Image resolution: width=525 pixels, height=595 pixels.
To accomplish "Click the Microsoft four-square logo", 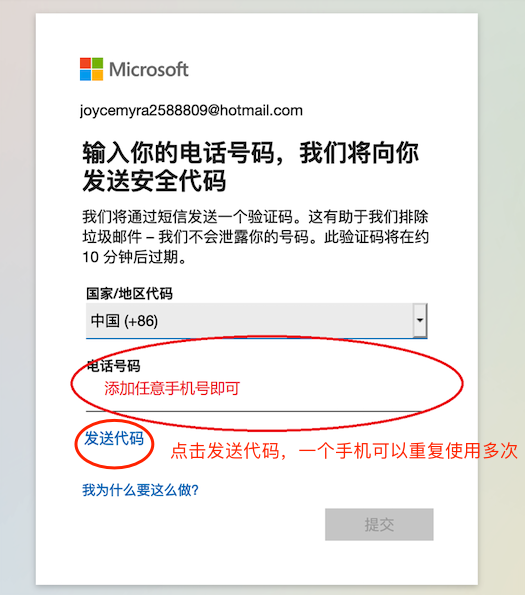I will [x=91, y=69].
